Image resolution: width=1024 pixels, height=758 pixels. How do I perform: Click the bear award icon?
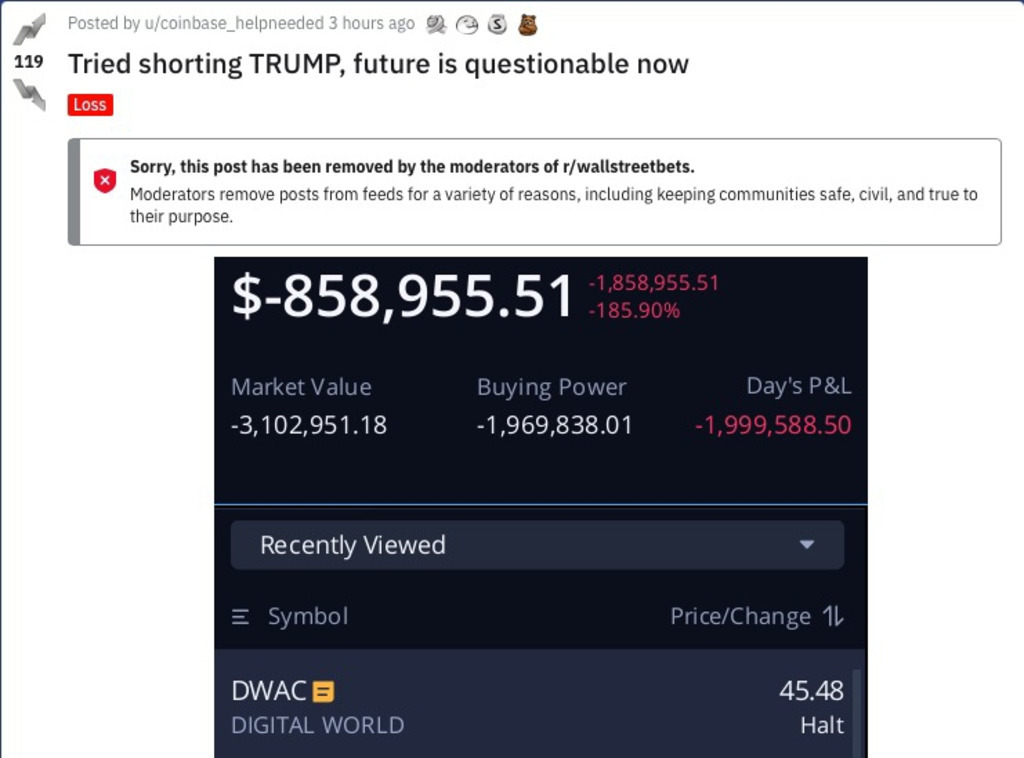point(528,24)
